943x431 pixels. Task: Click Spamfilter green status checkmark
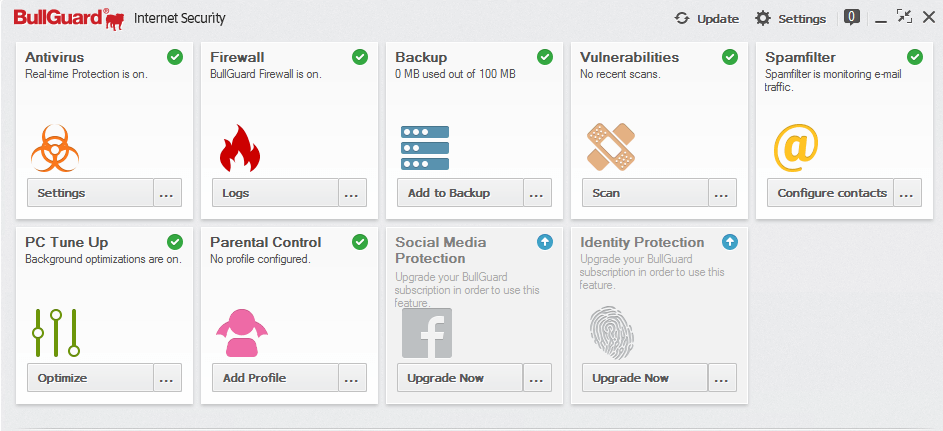pyautogui.click(x=915, y=57)
